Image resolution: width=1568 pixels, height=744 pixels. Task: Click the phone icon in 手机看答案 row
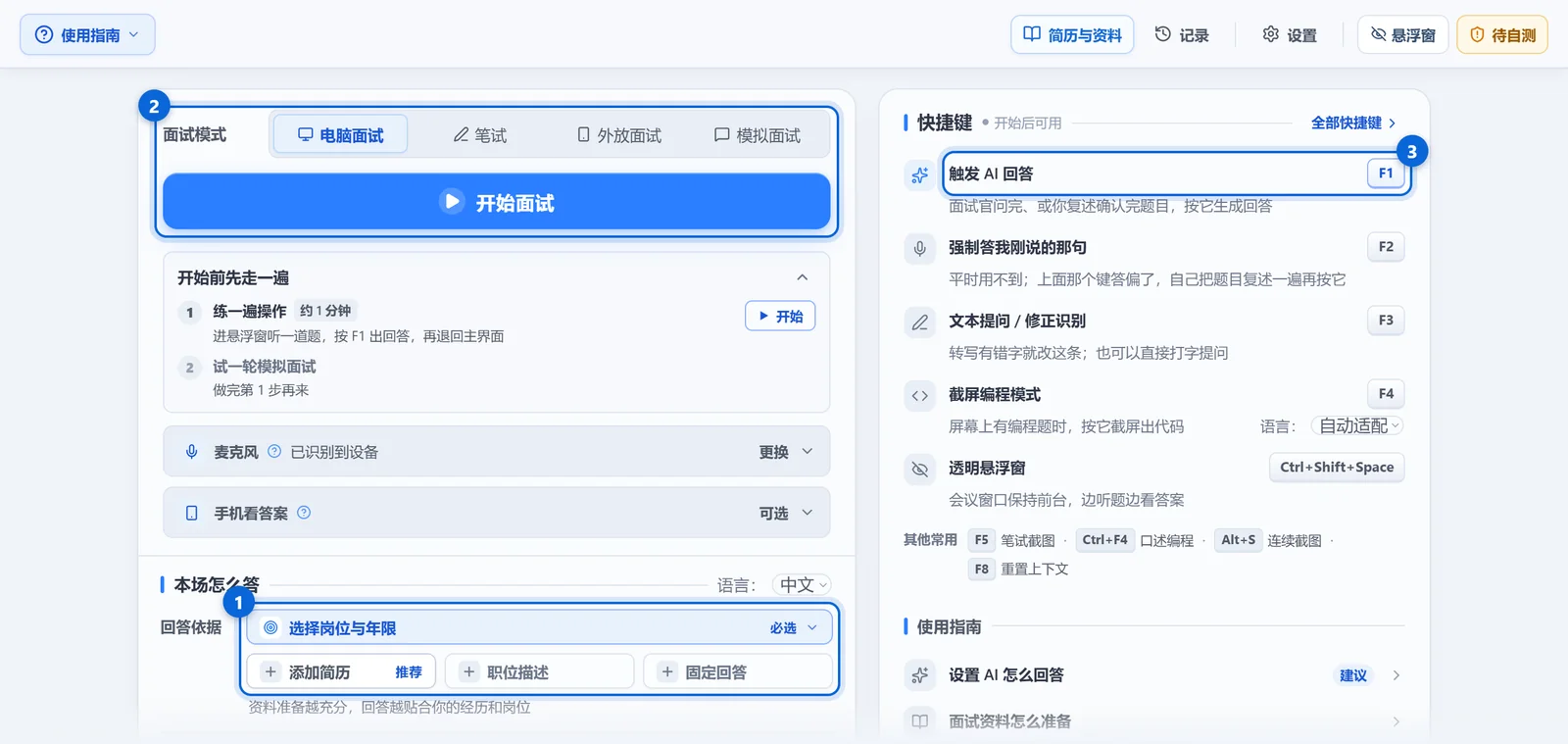192,513
